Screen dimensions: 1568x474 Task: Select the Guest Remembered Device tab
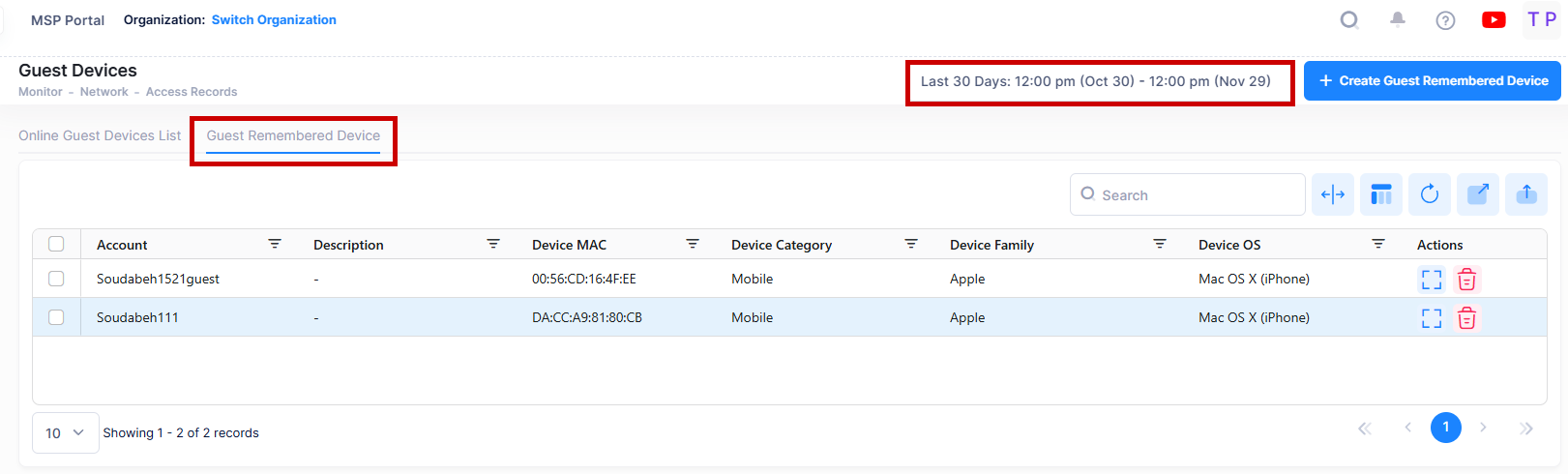coord(293,135)
